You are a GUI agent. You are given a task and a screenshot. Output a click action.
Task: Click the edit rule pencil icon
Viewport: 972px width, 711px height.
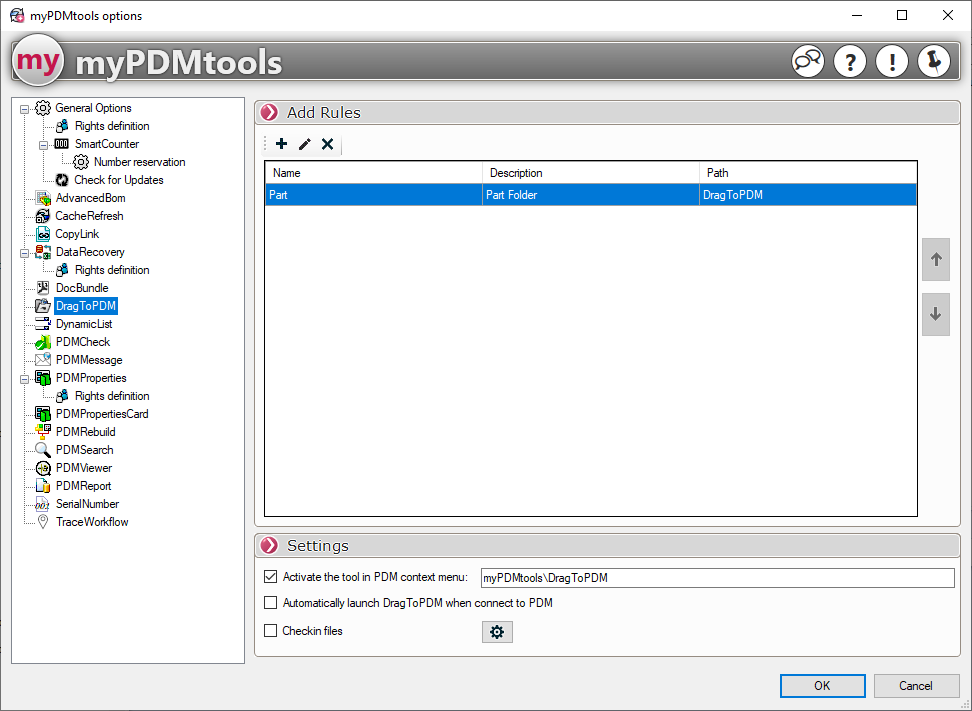point(305,144)
